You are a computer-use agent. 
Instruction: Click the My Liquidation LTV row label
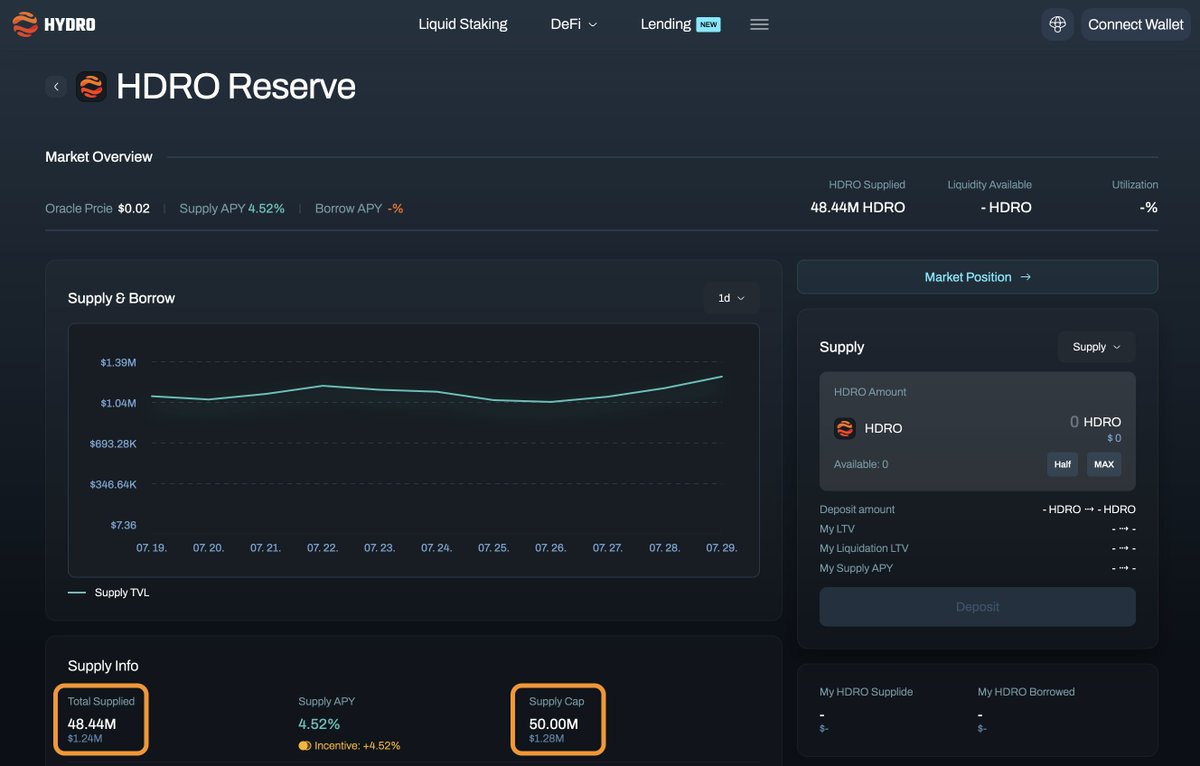(864, 548)
